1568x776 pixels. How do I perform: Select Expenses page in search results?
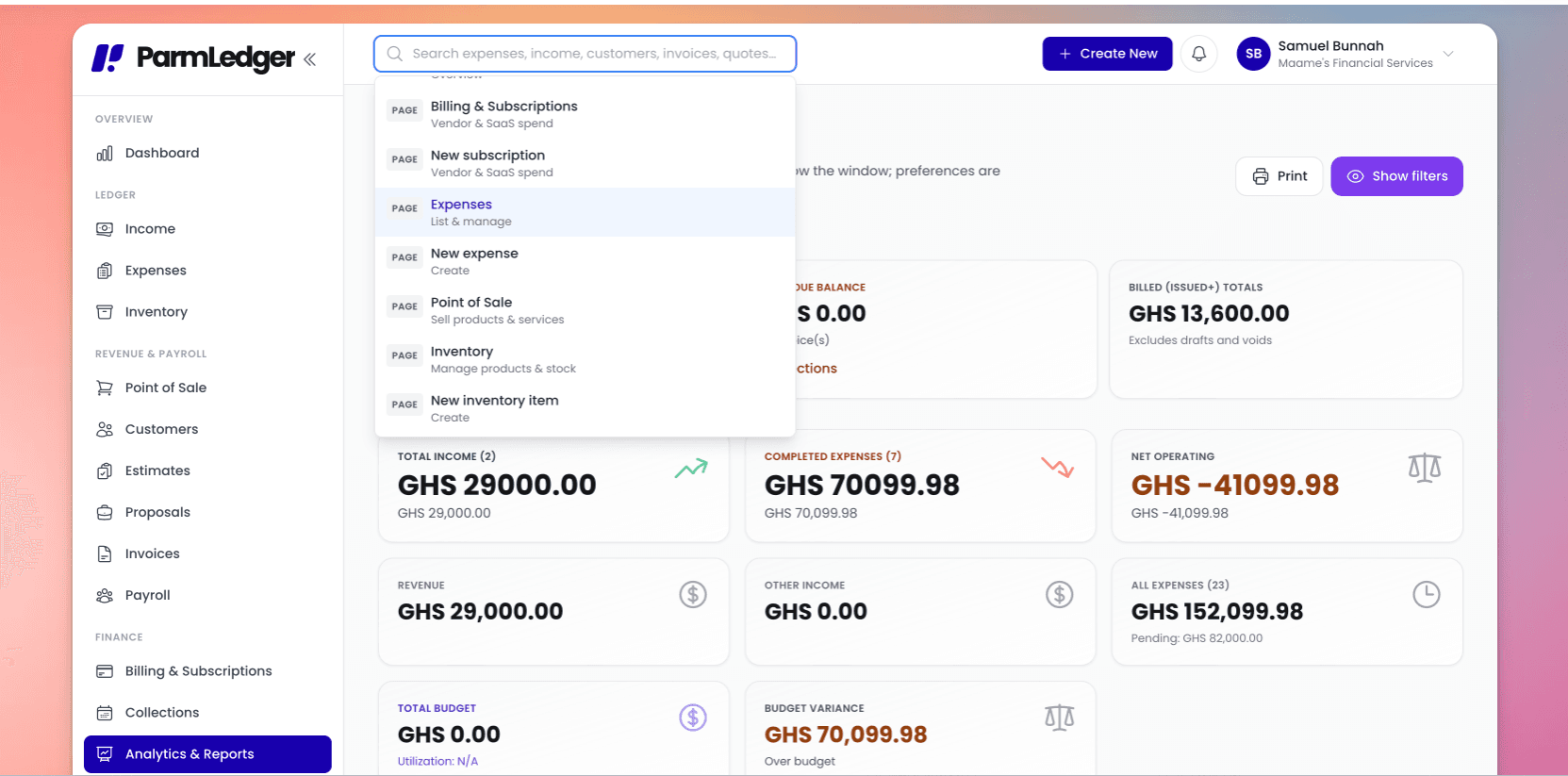[x=585, y=212]
